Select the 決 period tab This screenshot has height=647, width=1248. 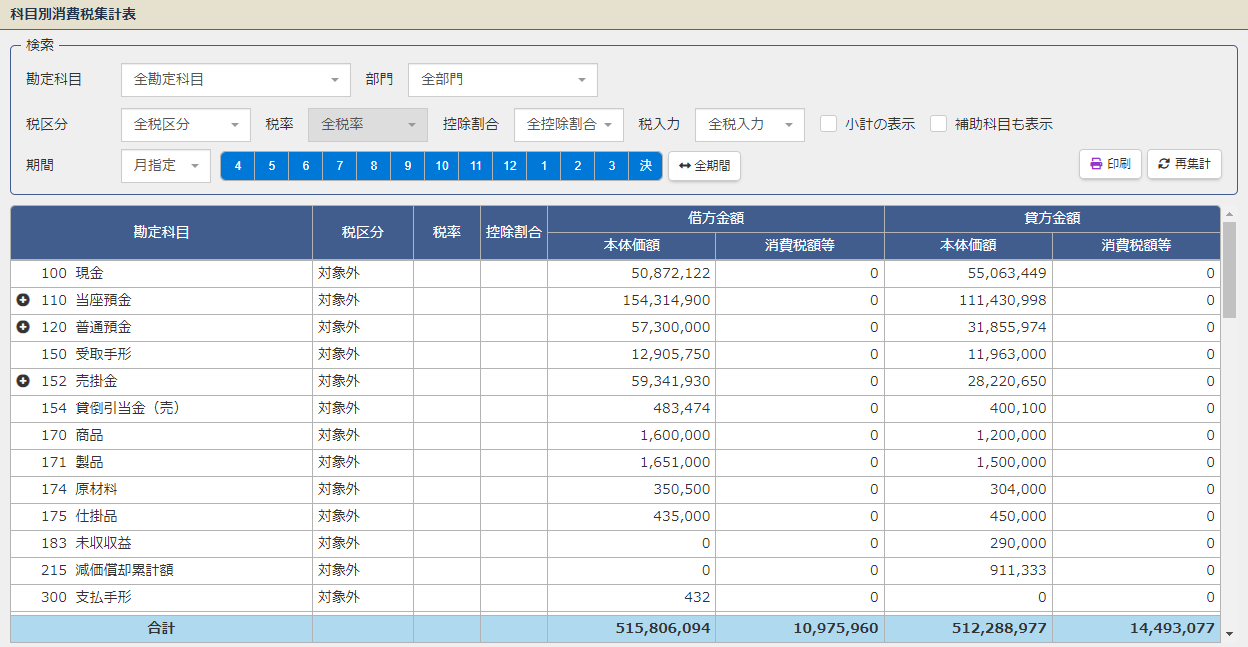point(646,166)
